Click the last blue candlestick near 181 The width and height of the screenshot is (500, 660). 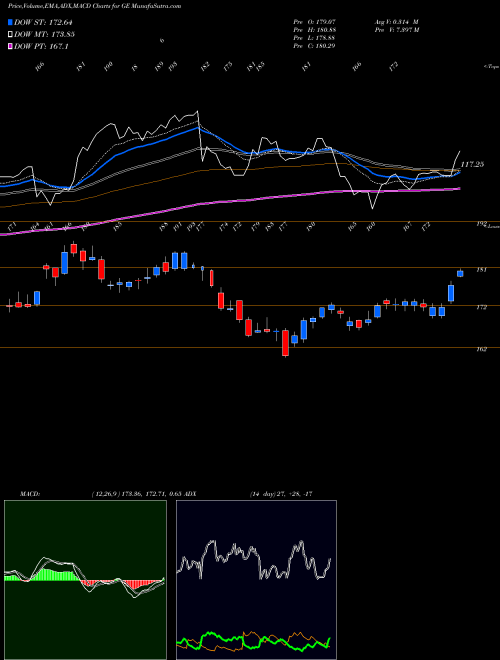(460, 274)
